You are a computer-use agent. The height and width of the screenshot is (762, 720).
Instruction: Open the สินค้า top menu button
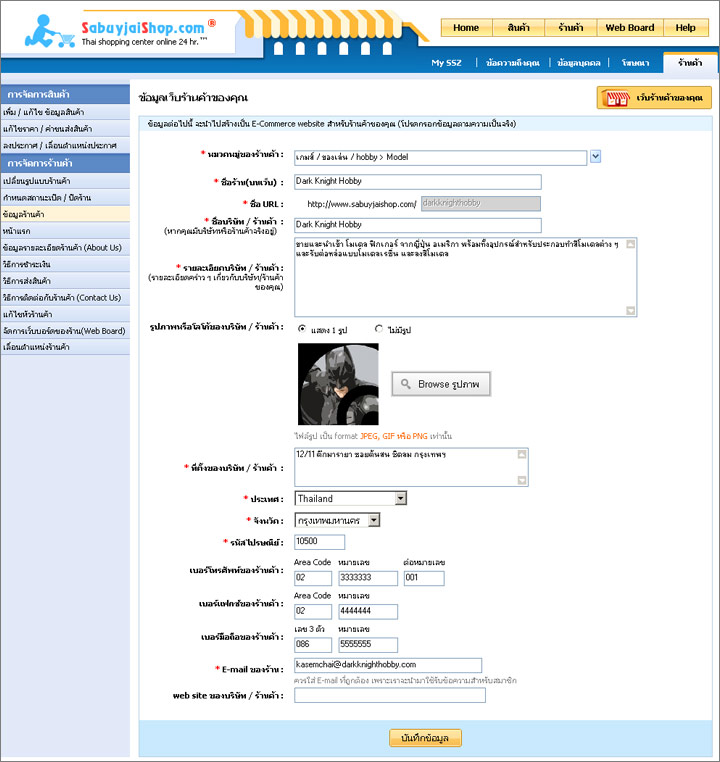click(x=518, y=28)
